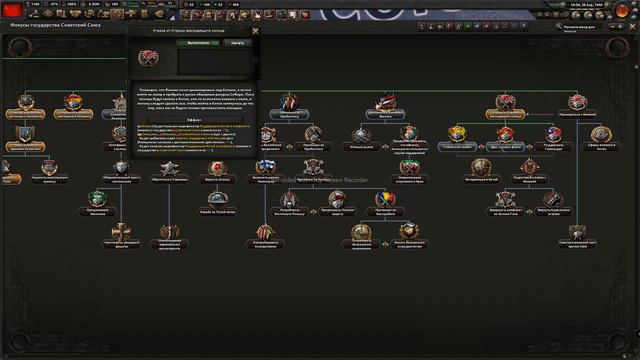Toggle the first focus filter icon in the header row
This screenshot has height=360, width=640.
point(422,27)
